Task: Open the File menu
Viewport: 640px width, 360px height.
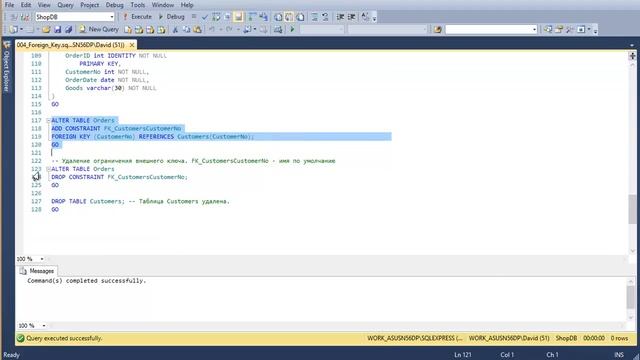Action: 9,5
